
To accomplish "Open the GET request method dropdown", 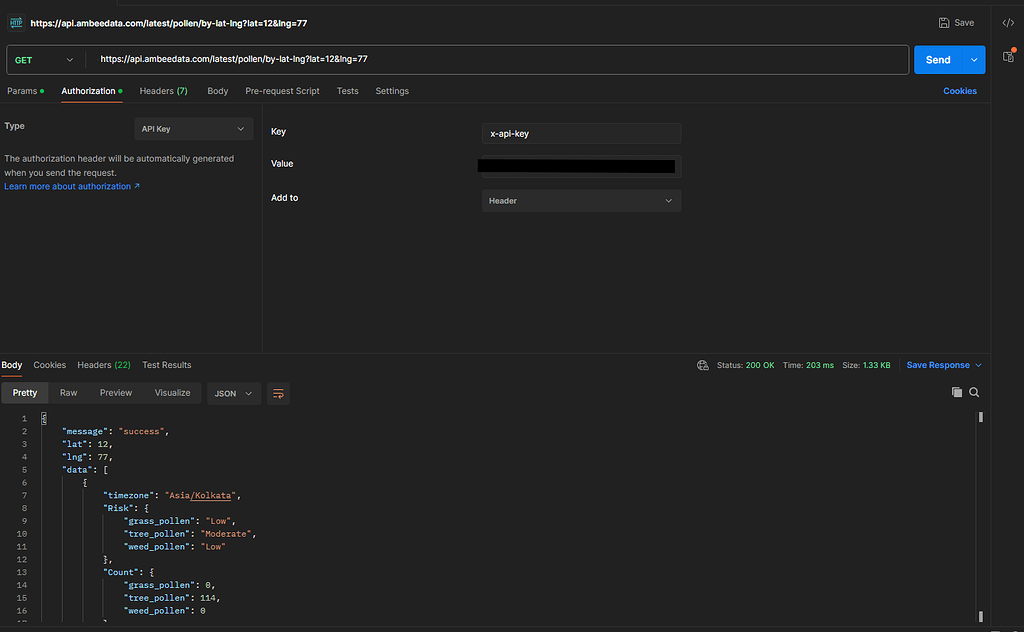I will pos(44,59).
